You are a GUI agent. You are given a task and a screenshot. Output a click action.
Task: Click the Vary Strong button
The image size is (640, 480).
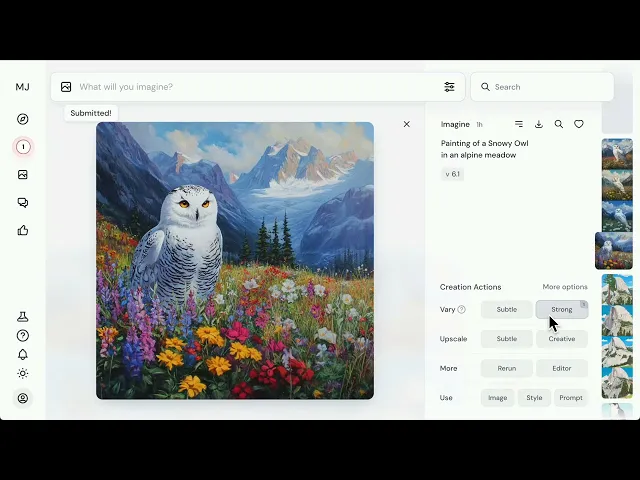(562, 309)
